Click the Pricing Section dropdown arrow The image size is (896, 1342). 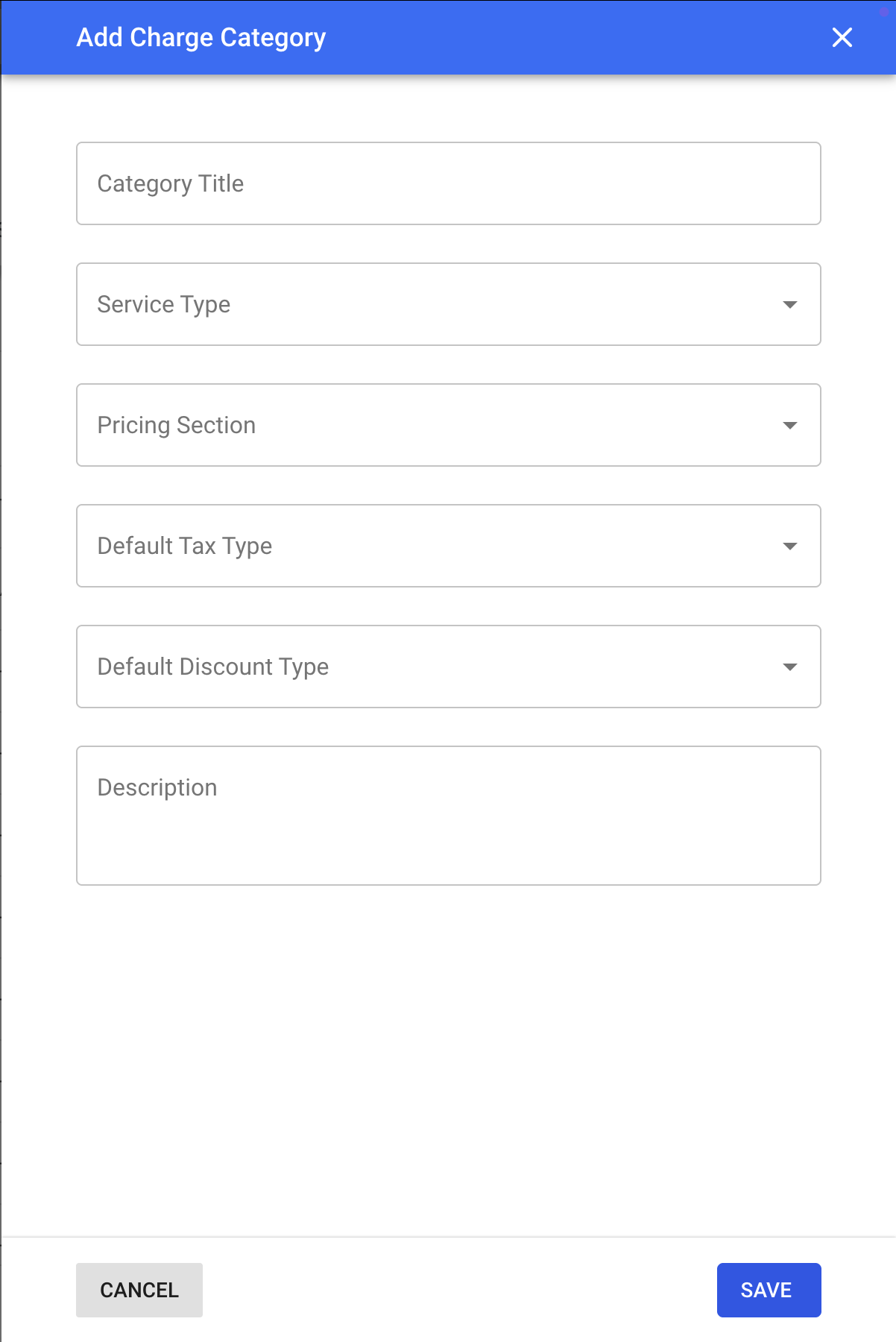(790, 425)
